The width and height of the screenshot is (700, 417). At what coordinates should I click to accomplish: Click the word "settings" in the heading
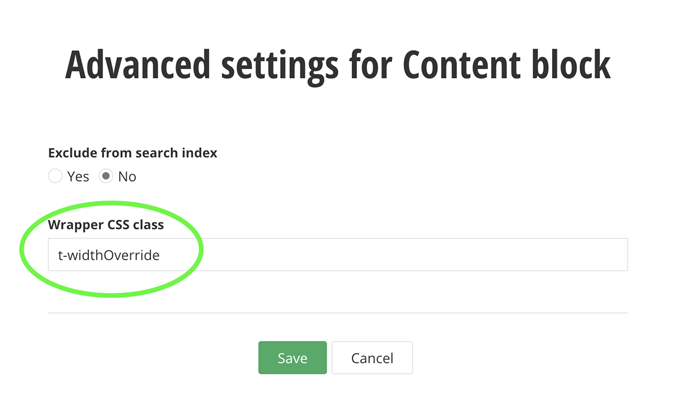276,63
